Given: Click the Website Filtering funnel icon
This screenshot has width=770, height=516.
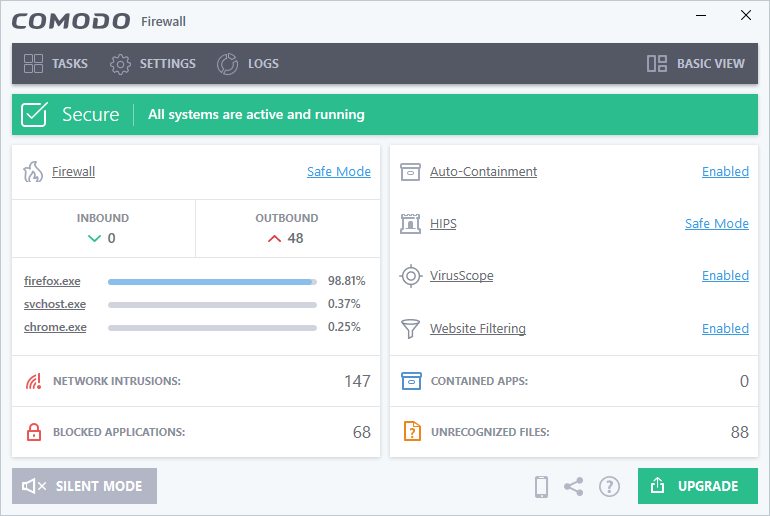Looking at the screenshot, I should tap(410, 328).
